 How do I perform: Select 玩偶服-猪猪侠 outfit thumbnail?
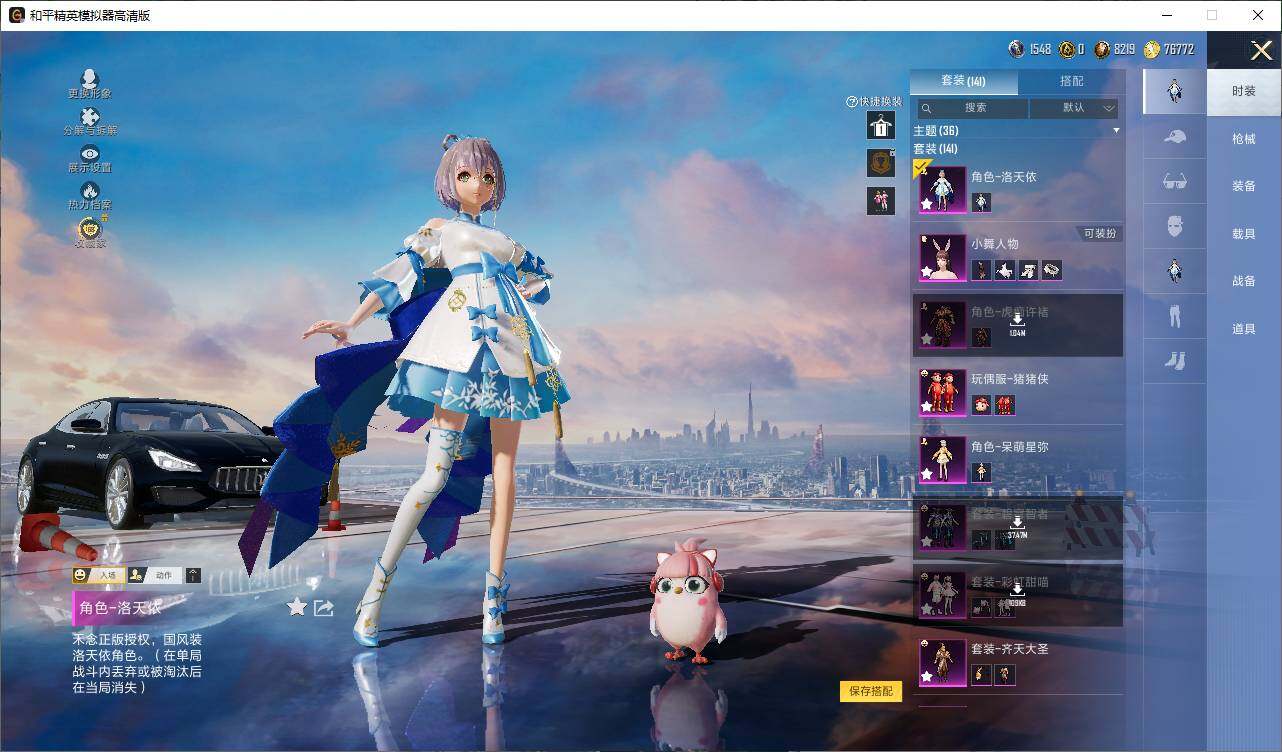[943, 392]
